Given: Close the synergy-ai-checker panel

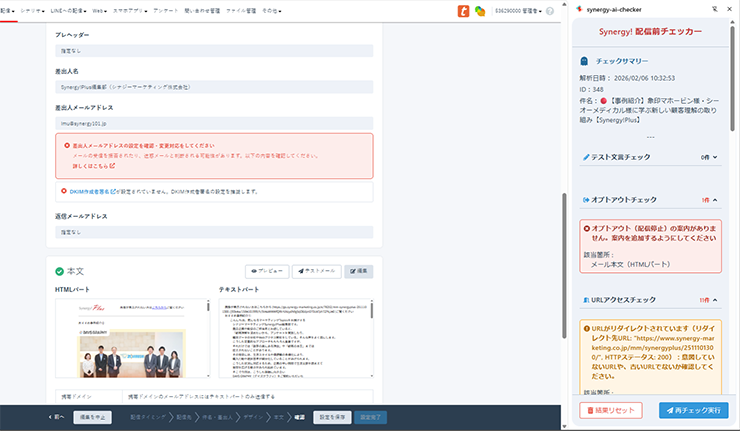Looking at the screenshot, I should [729, 9].
